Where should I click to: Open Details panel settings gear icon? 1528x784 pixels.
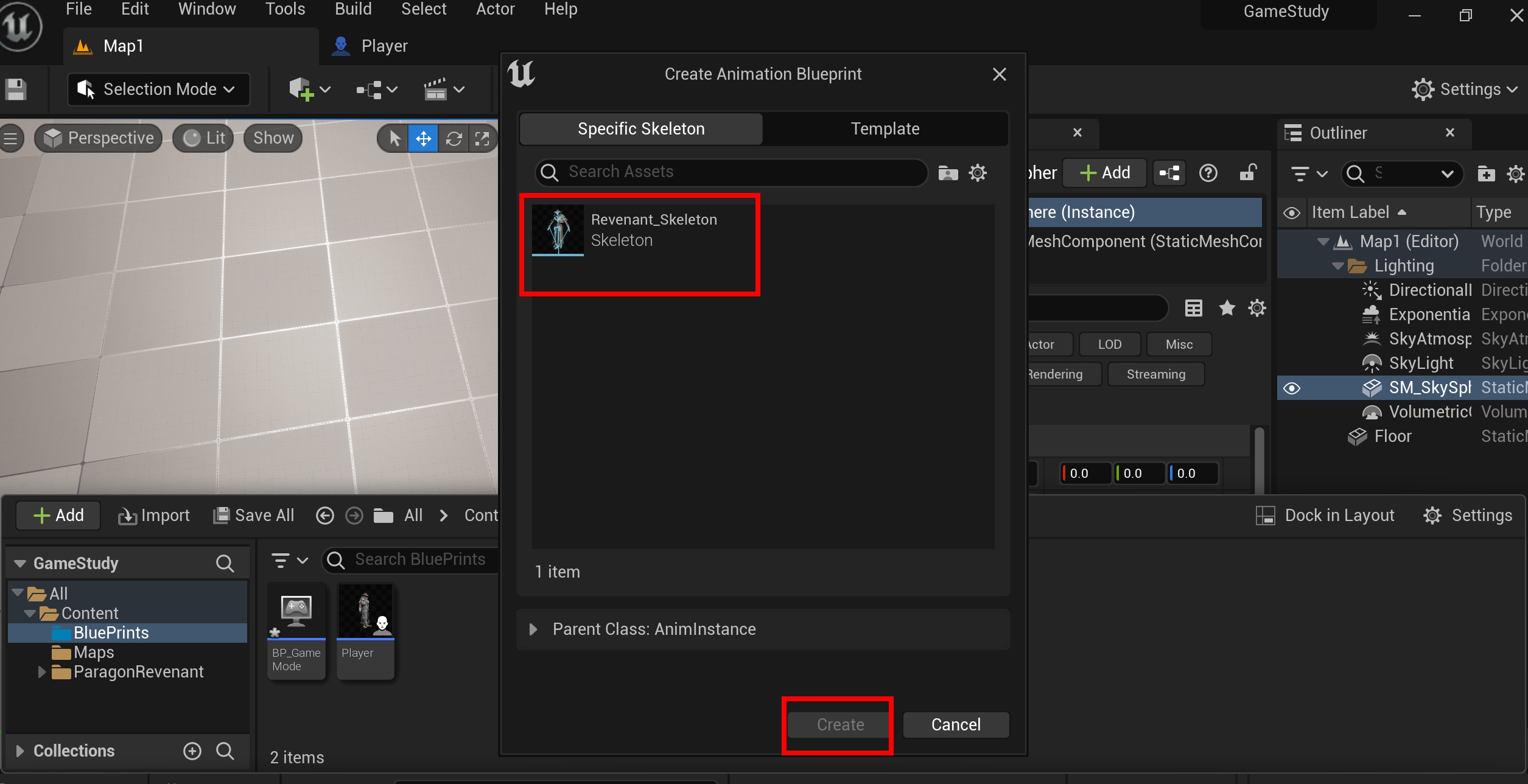click(1257, 308)
